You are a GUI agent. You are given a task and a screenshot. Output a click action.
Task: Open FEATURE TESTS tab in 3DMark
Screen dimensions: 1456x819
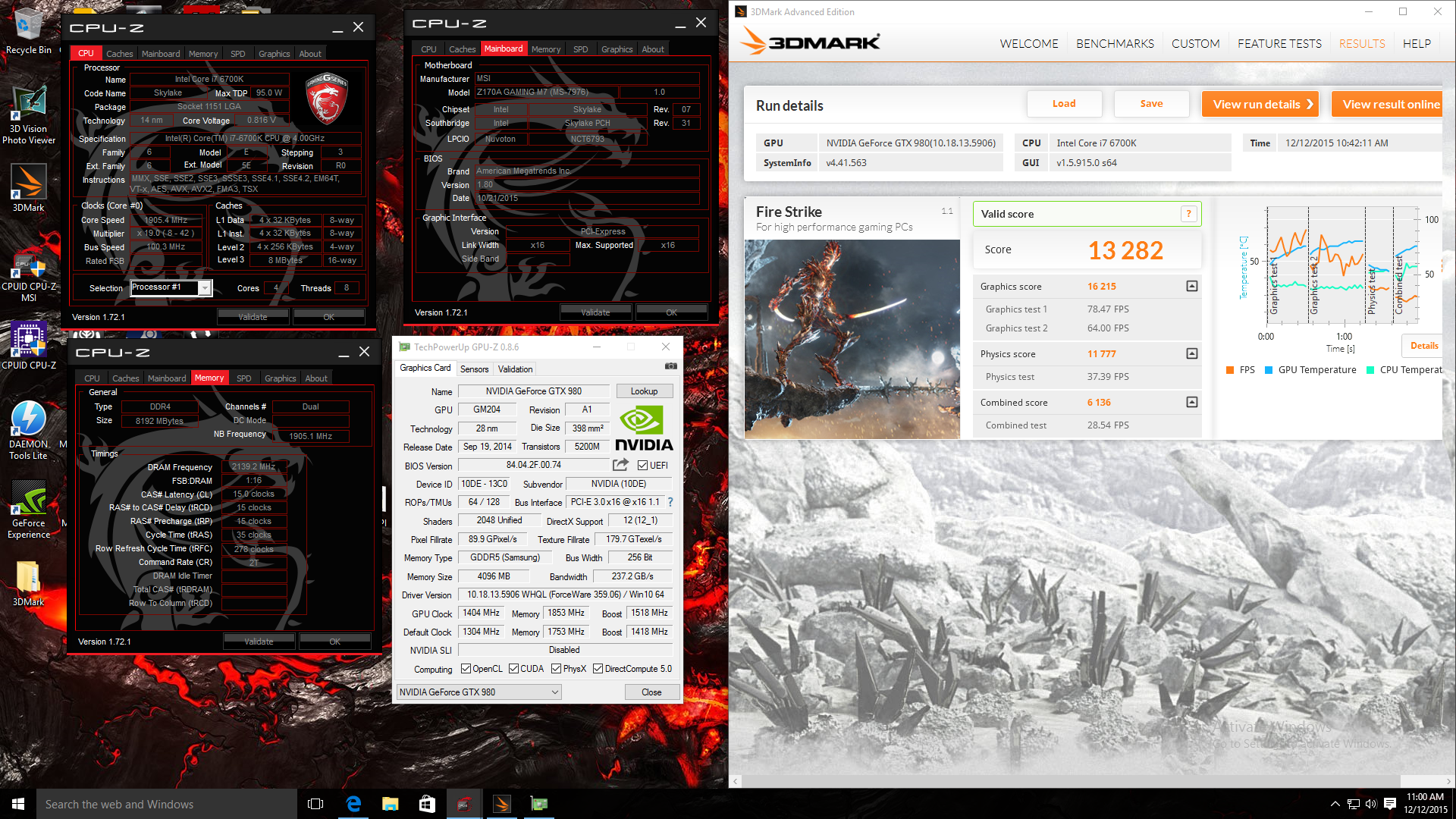point(1279,43)
